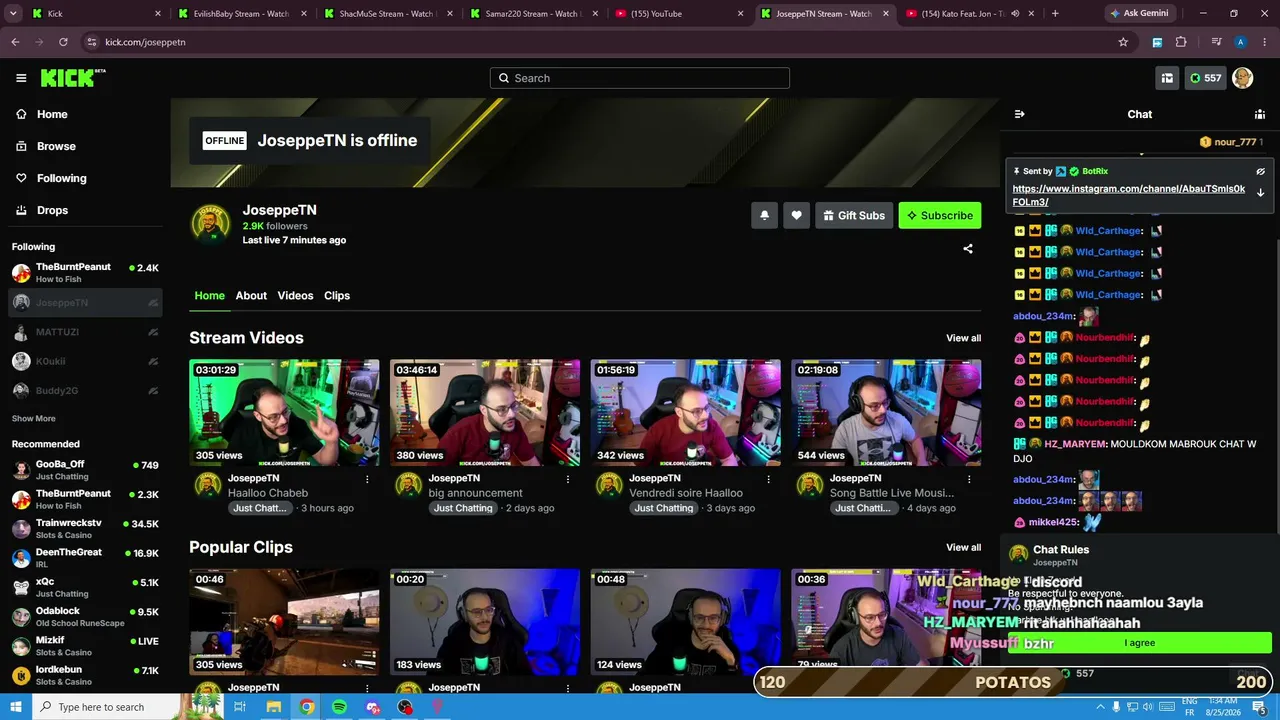View all Popular Clips
This screenshot has height=720, width=1280.
pyautogui.click(x=964, y=547)
